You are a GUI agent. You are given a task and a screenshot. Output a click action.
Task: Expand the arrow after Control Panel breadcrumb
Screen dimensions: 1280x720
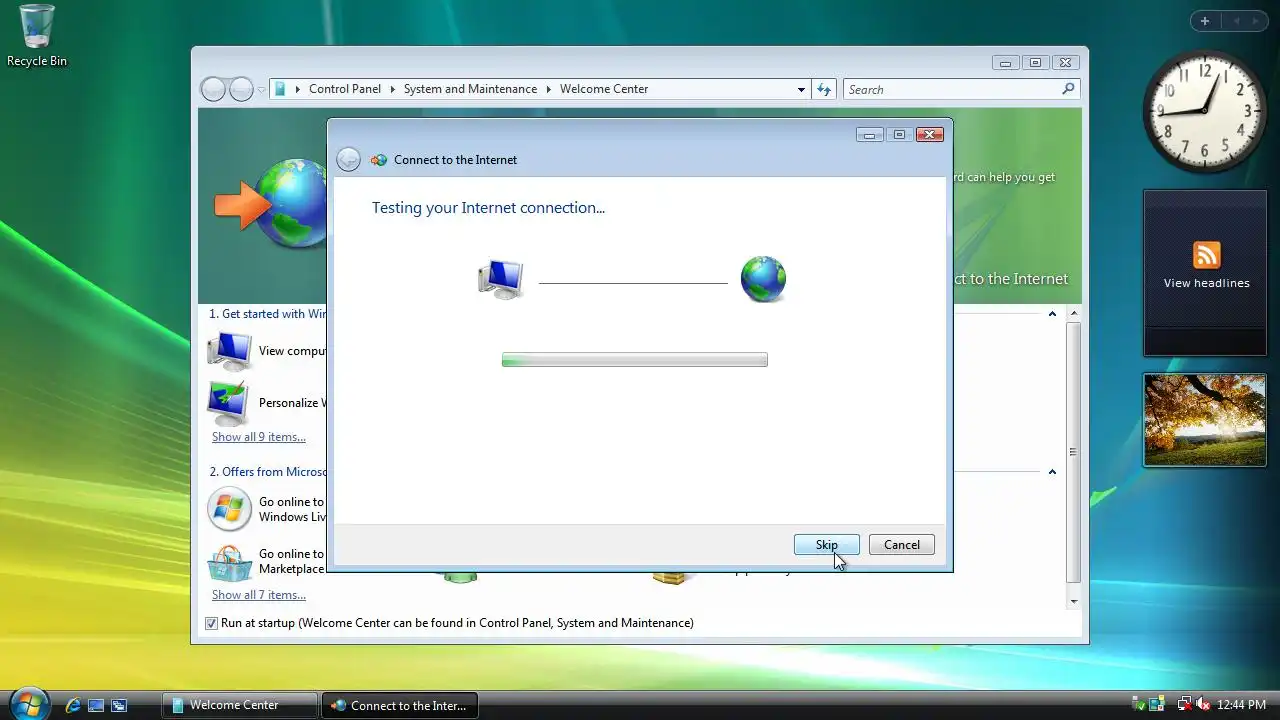(392, 89)
